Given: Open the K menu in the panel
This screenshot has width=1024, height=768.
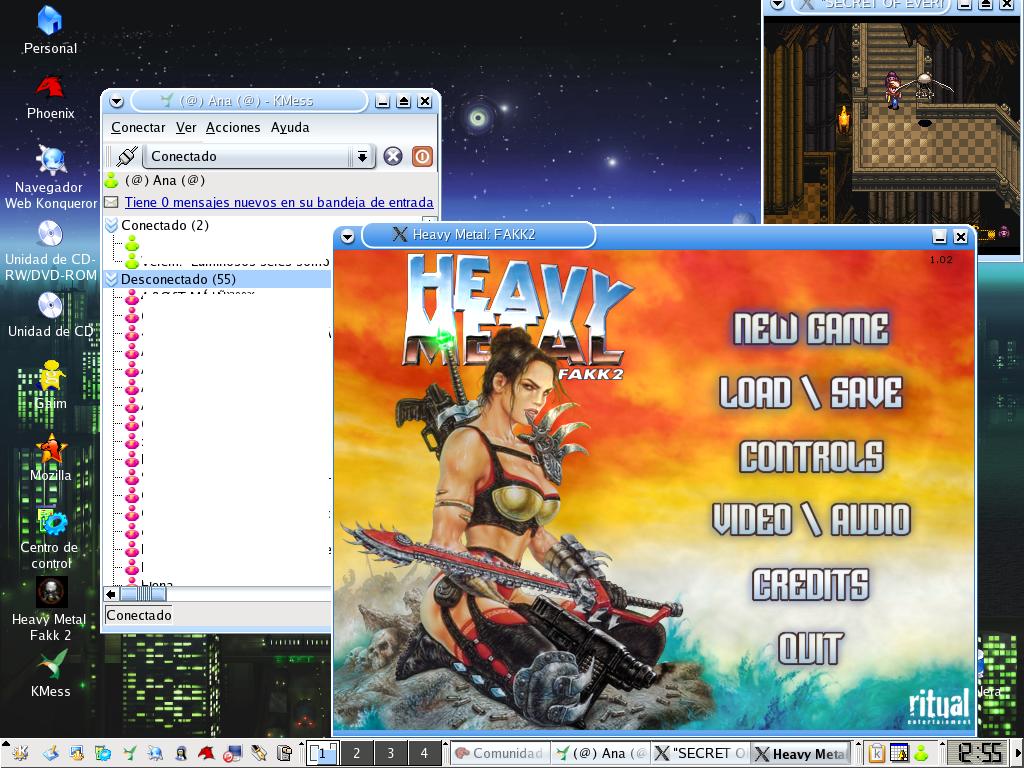Looking at the screenshot, I should point(20,754).
